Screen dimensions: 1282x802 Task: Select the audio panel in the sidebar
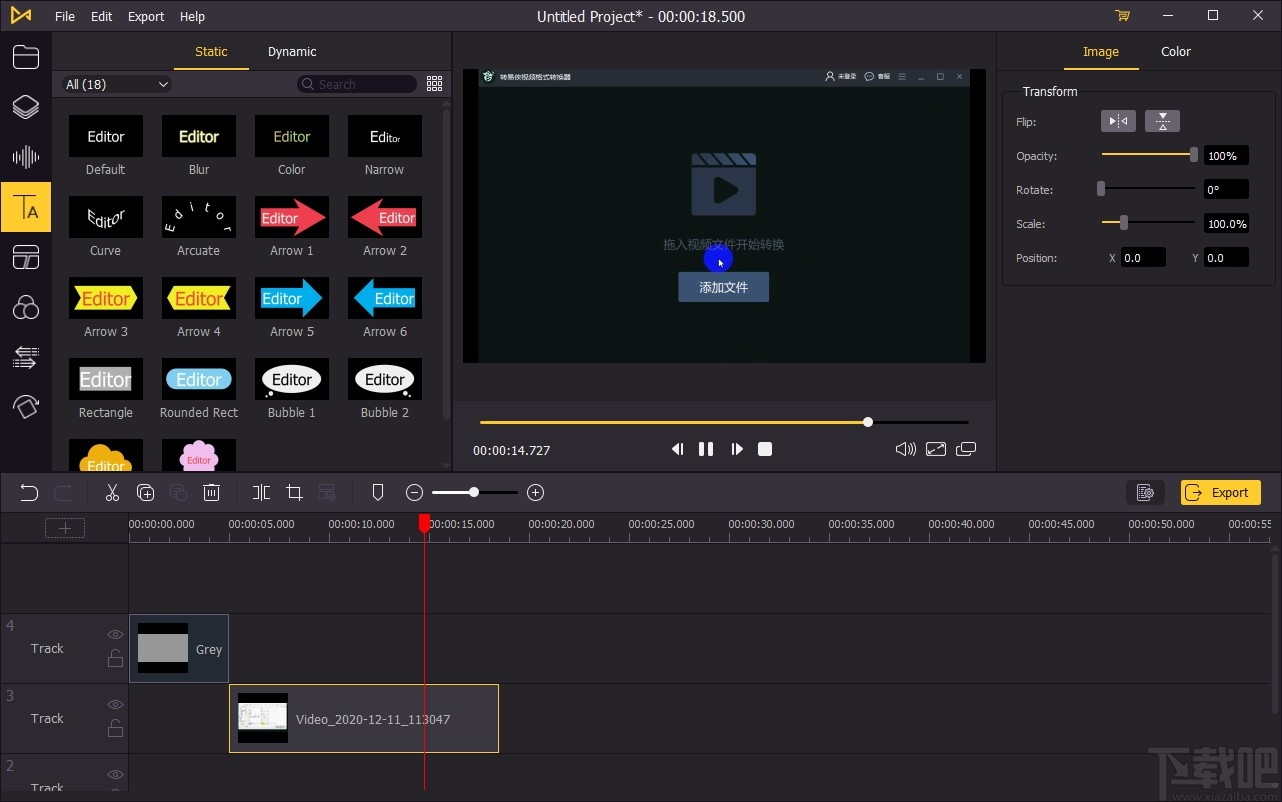[26, 157]
